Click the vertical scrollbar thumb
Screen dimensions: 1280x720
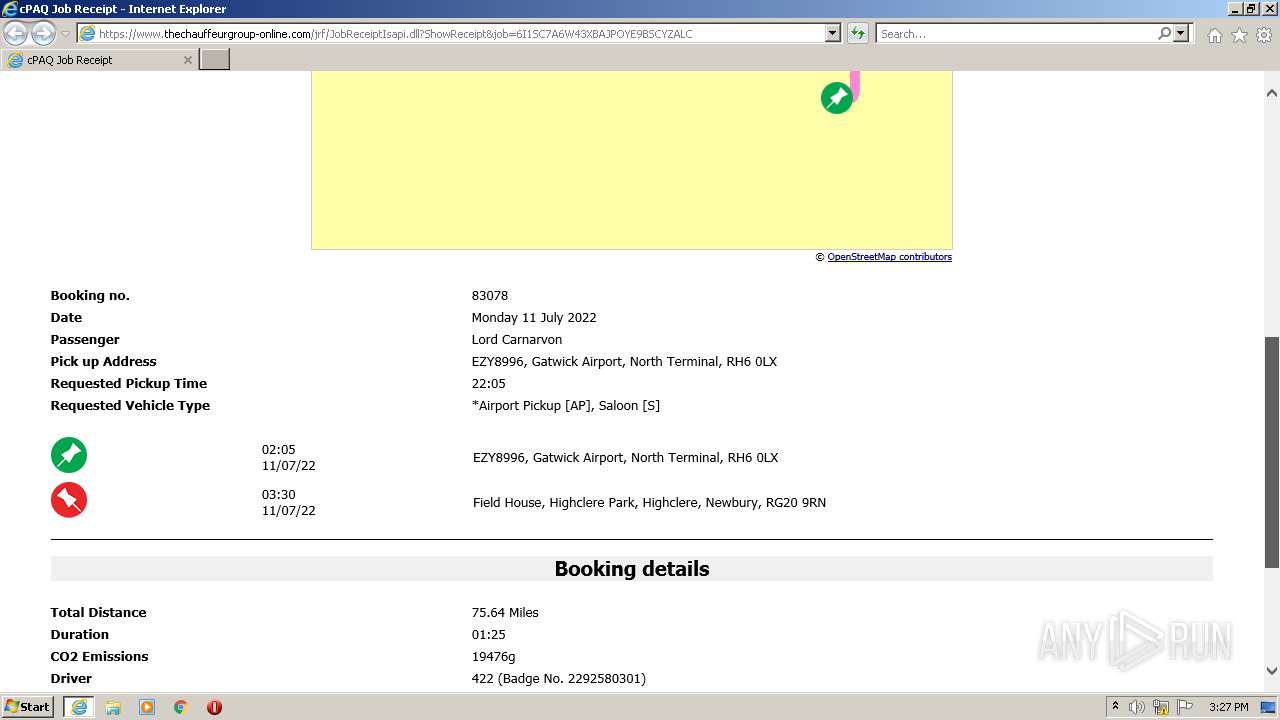[x=1272, y=452]
